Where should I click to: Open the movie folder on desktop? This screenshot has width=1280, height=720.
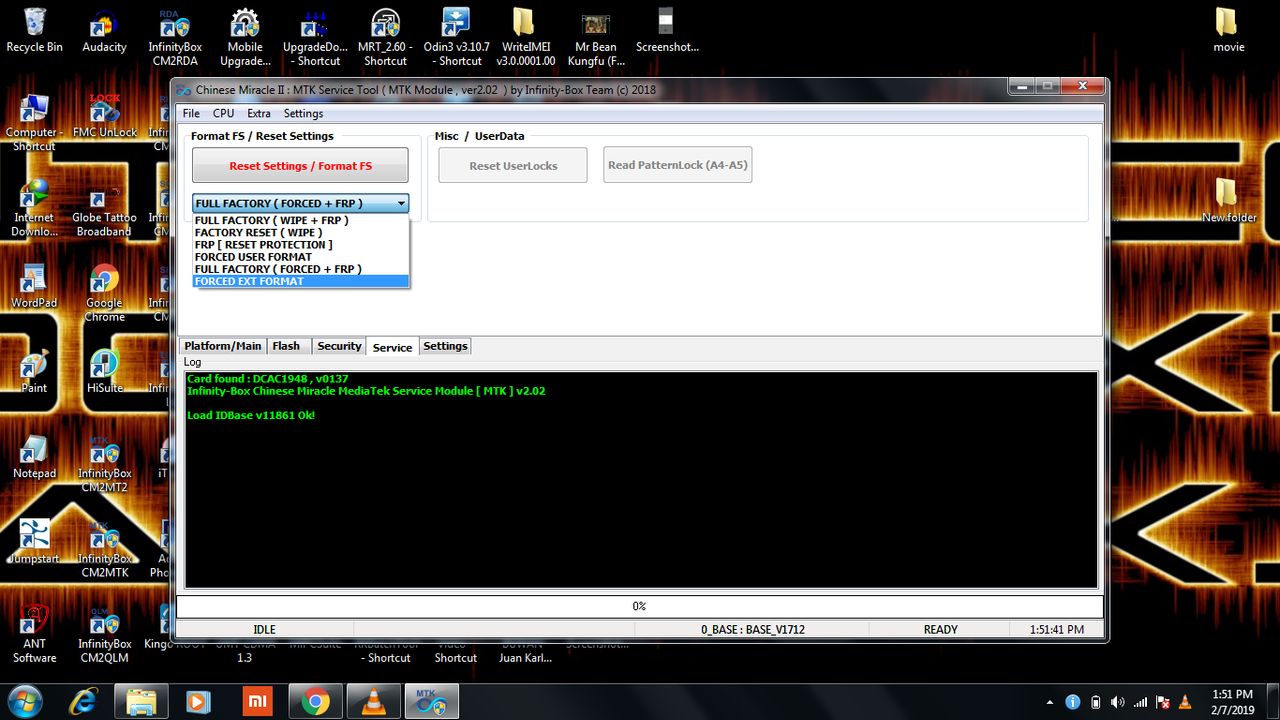[1229, 30]
